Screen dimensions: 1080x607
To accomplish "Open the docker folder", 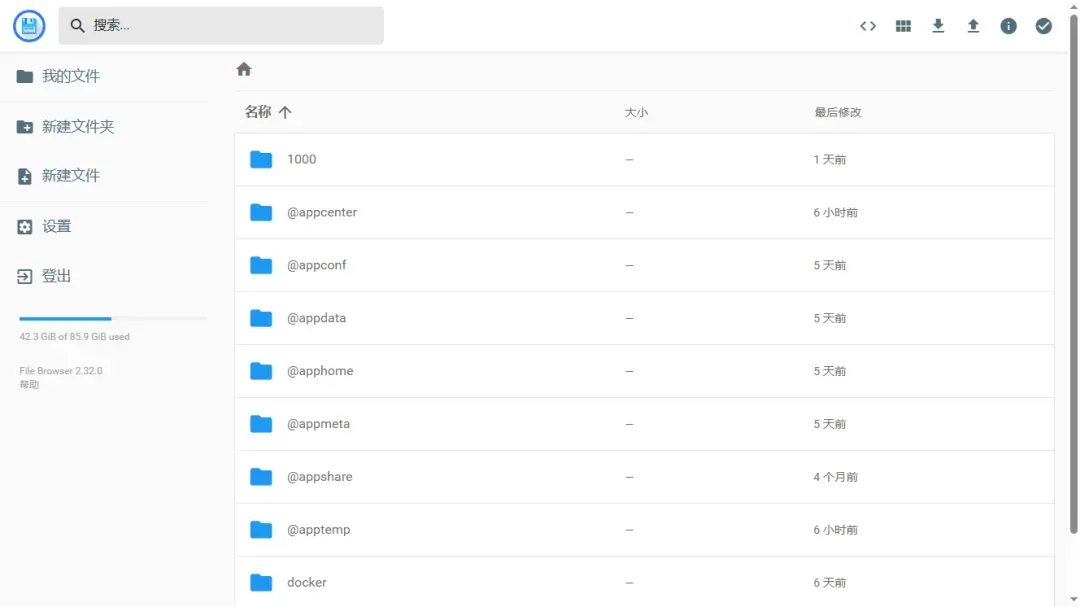I will [x=307, y=582].
